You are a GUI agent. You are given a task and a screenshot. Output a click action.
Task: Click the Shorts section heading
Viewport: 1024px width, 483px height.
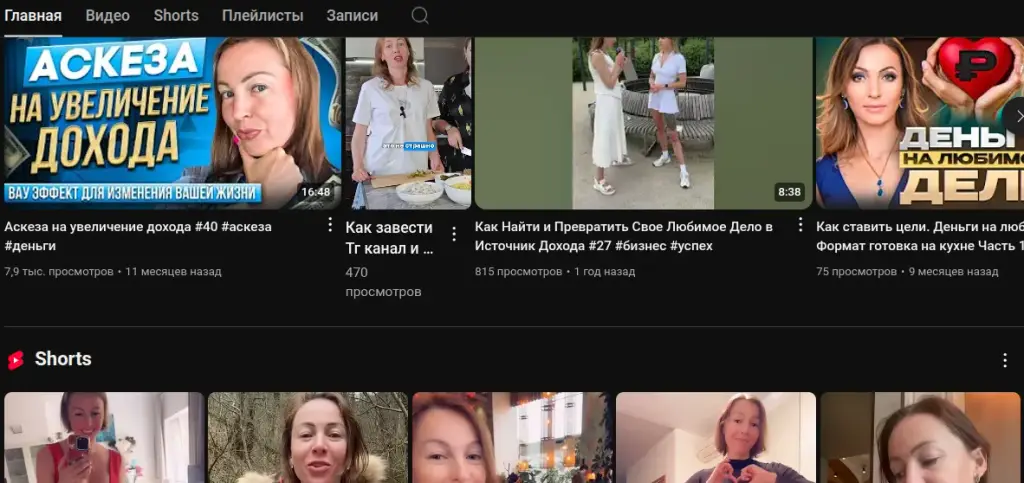(x=63, y=359)
